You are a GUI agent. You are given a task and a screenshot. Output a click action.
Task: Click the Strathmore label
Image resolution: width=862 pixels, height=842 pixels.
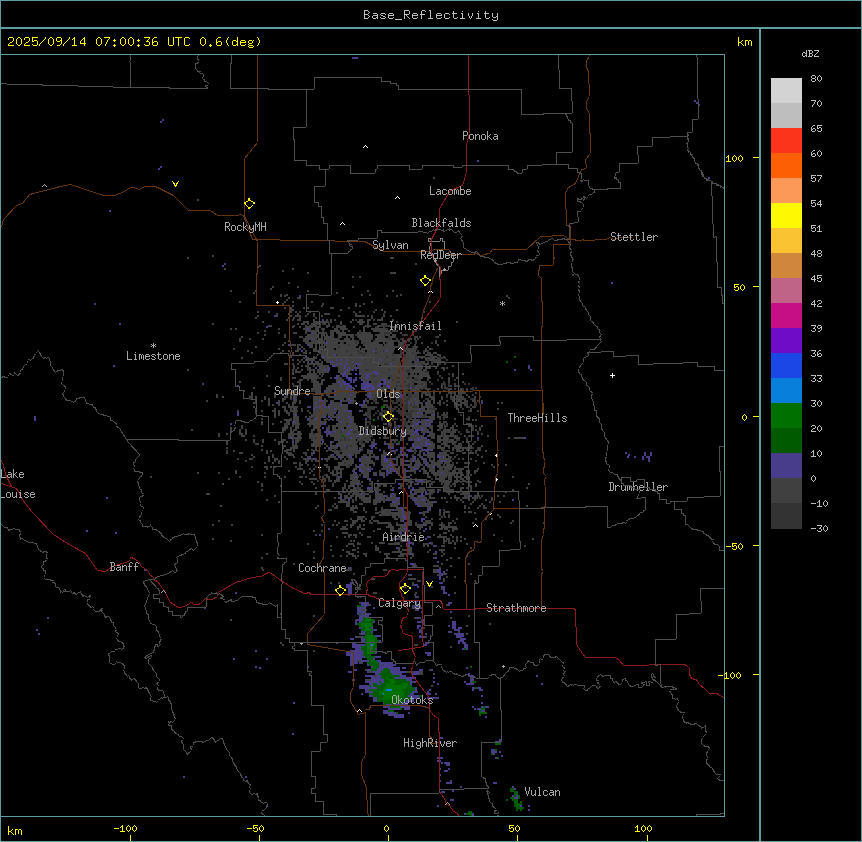pos(516,608)
